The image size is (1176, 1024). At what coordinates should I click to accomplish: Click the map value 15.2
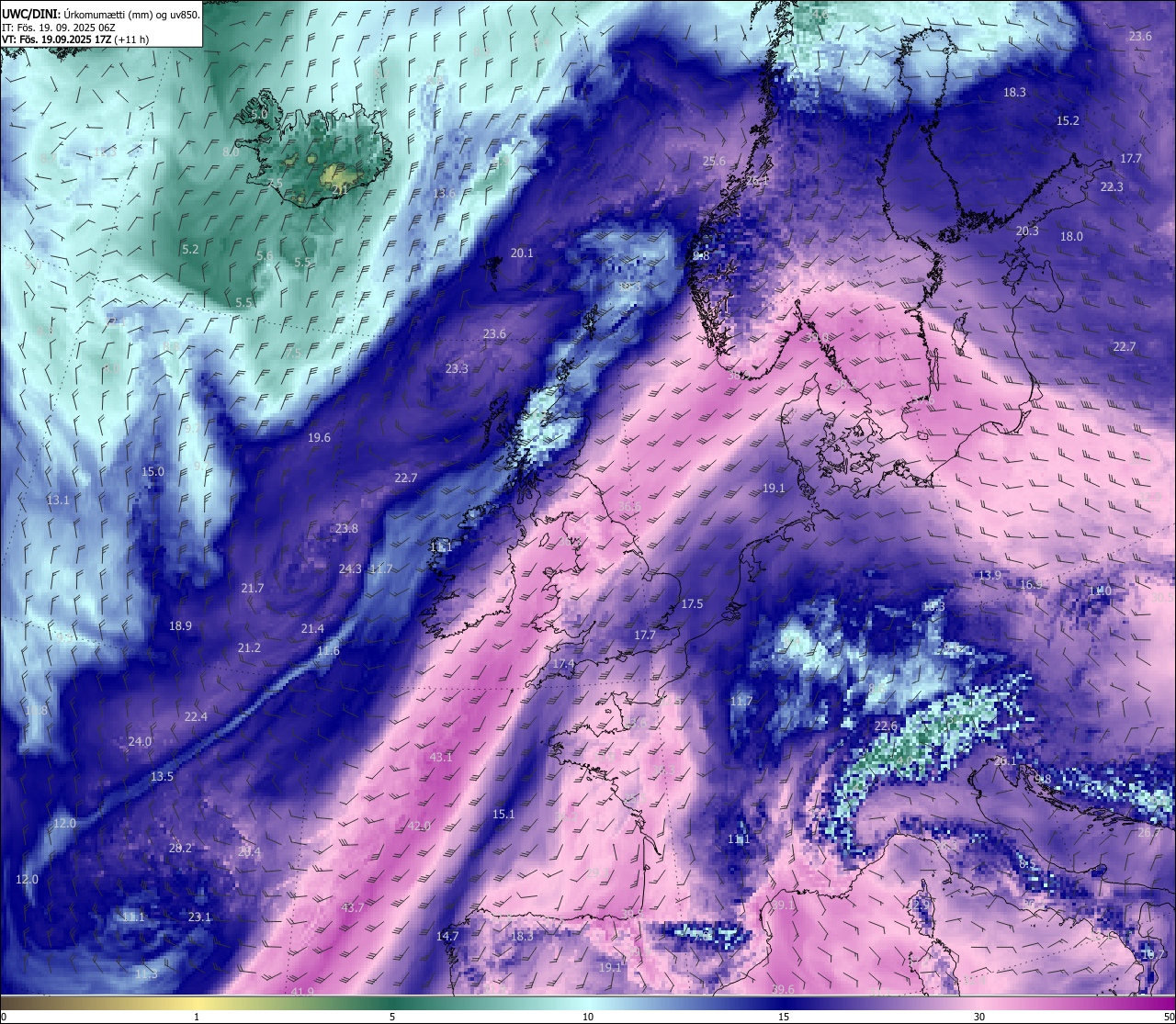1068,121
